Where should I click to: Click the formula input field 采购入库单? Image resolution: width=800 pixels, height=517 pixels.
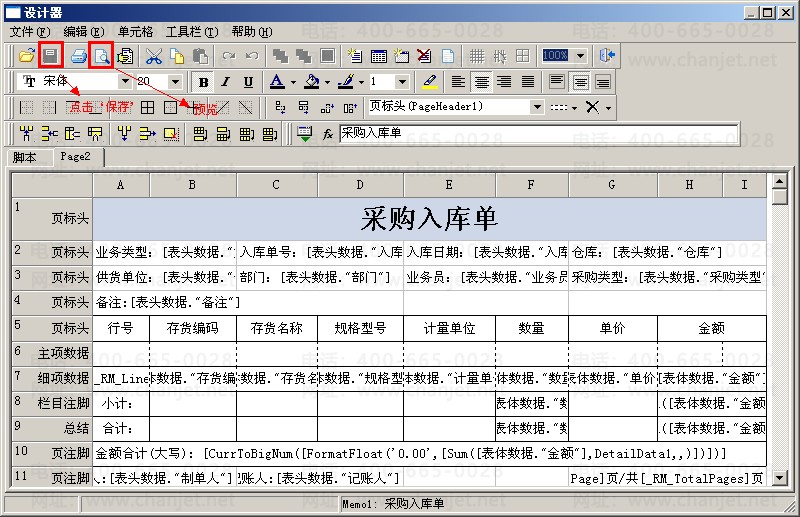tap(539, 133)
